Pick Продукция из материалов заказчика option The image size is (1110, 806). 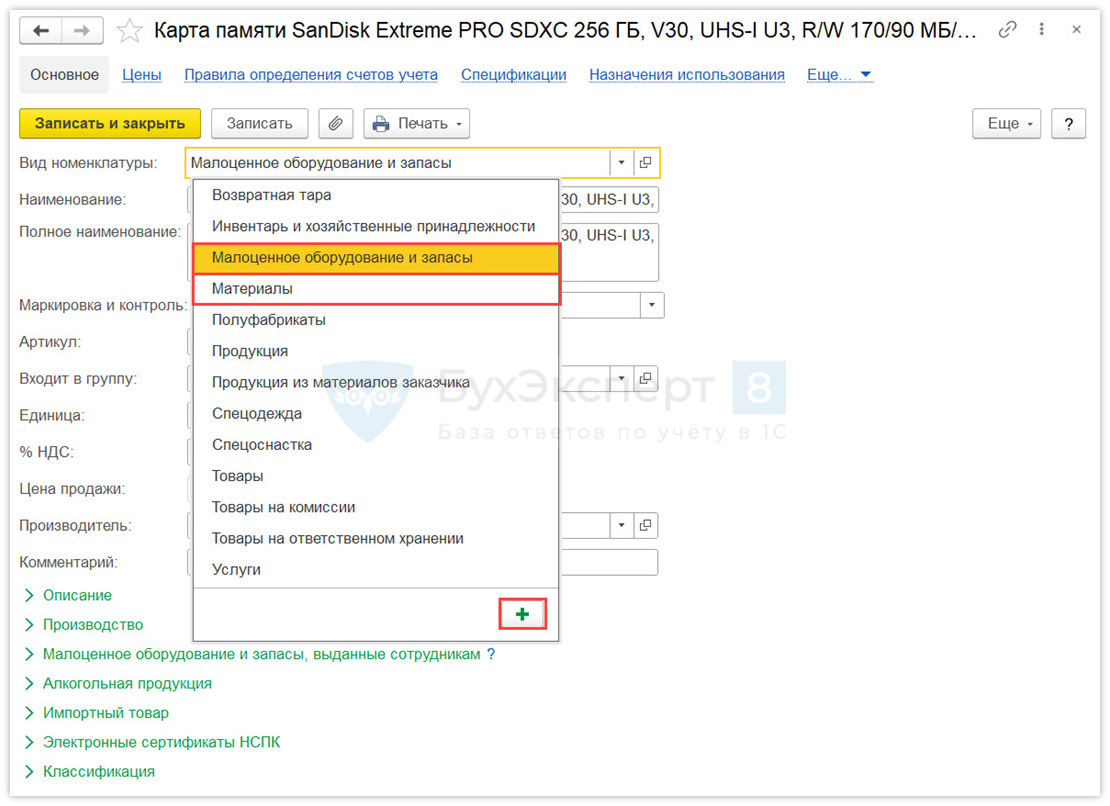[376, 382]
